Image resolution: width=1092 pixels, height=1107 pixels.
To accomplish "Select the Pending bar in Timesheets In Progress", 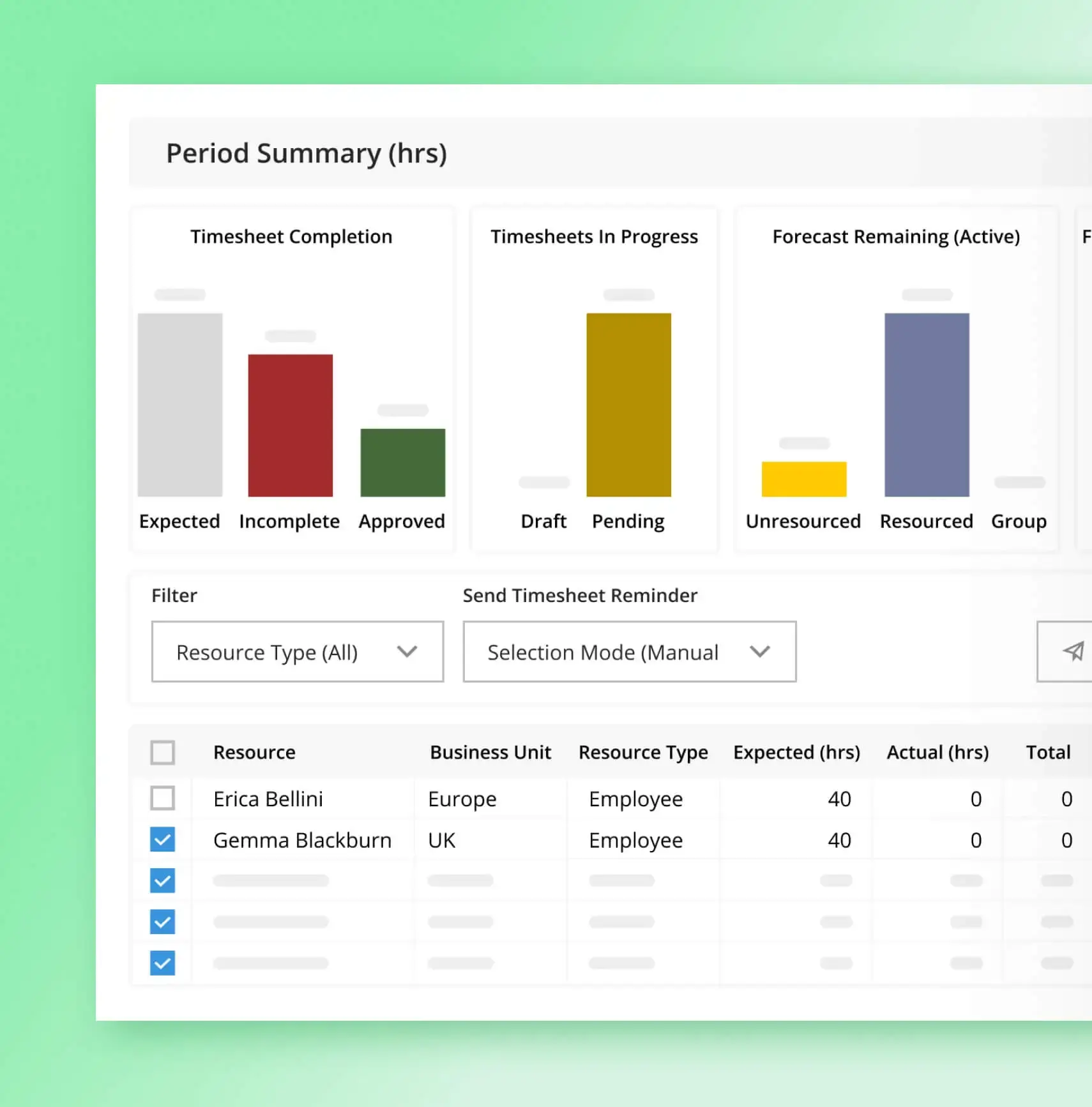I will coord(628,405).
